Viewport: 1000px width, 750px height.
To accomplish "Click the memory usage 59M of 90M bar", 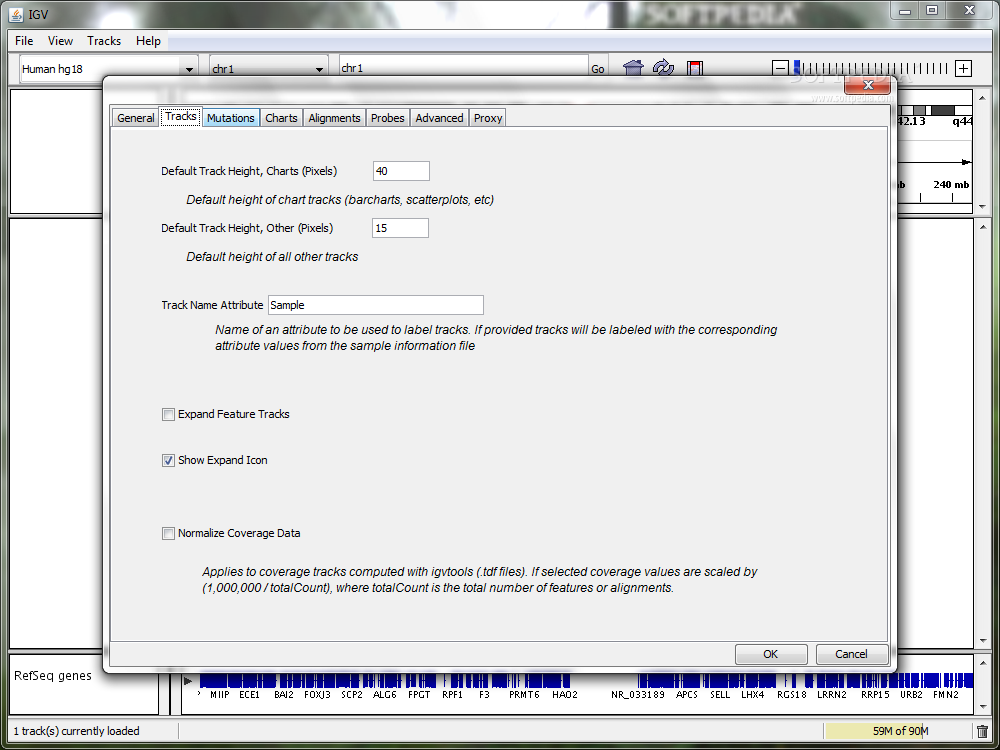I will 899,731.
